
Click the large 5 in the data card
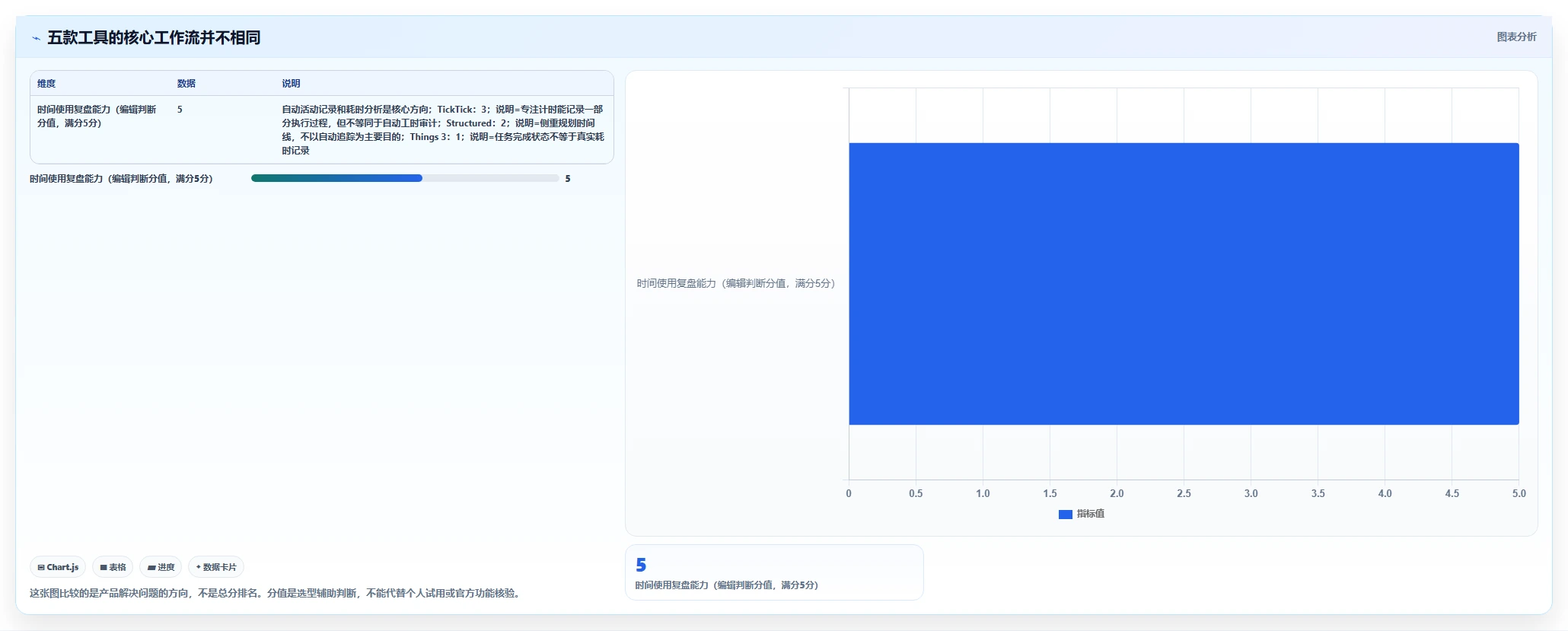point(641,565)
